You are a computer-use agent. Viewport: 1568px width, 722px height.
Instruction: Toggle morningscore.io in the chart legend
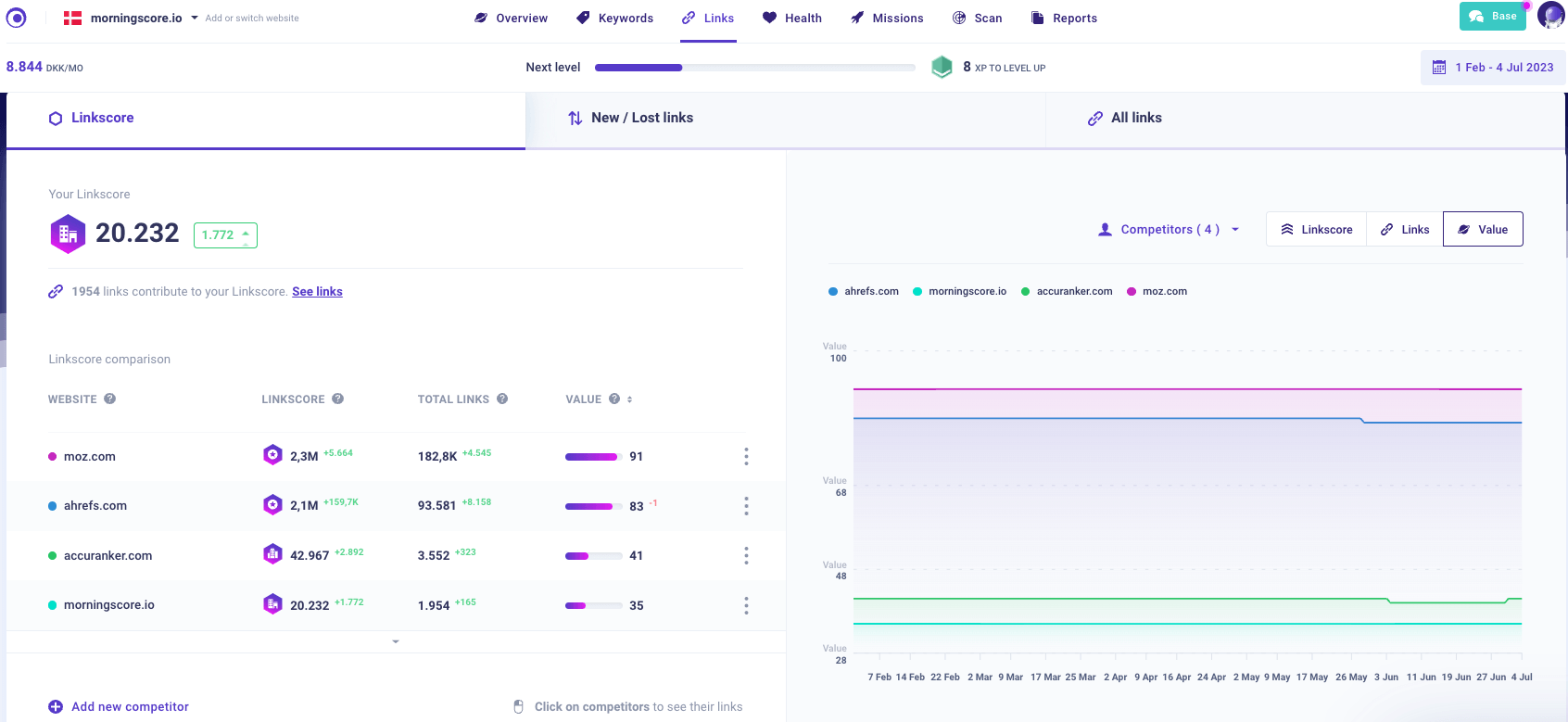[960, 291]
